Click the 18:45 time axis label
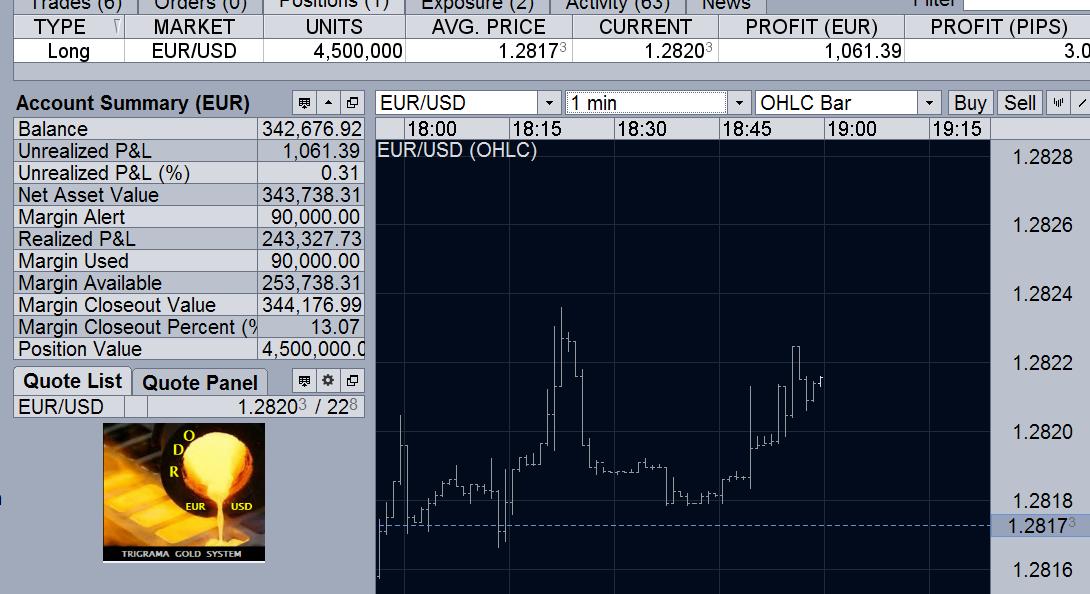Screen dimensions: 1090x594 [x=746, y=129]
